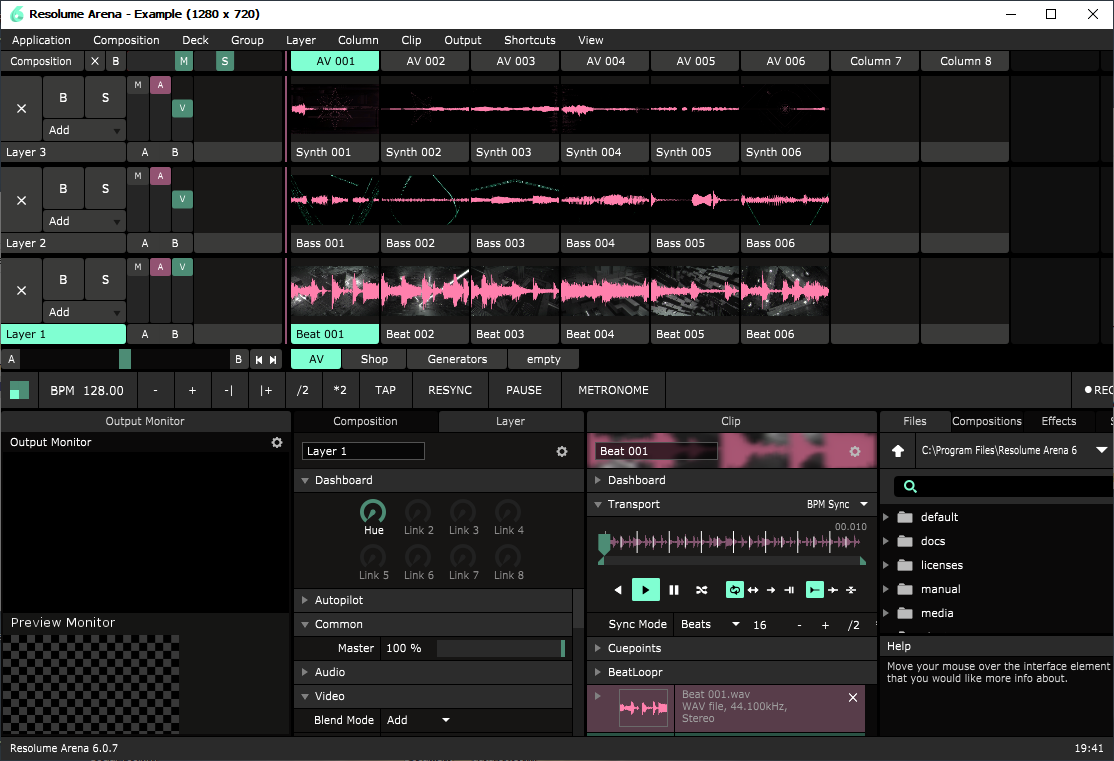This screenshot has height=761, width=1114.
Task: Solo Layer 3 with S button
Action: pos(105,97)
